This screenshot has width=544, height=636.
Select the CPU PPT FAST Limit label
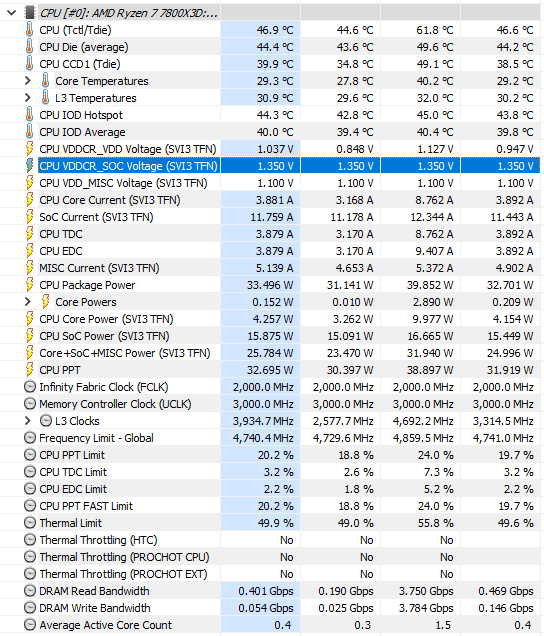(x=86, y=506)
